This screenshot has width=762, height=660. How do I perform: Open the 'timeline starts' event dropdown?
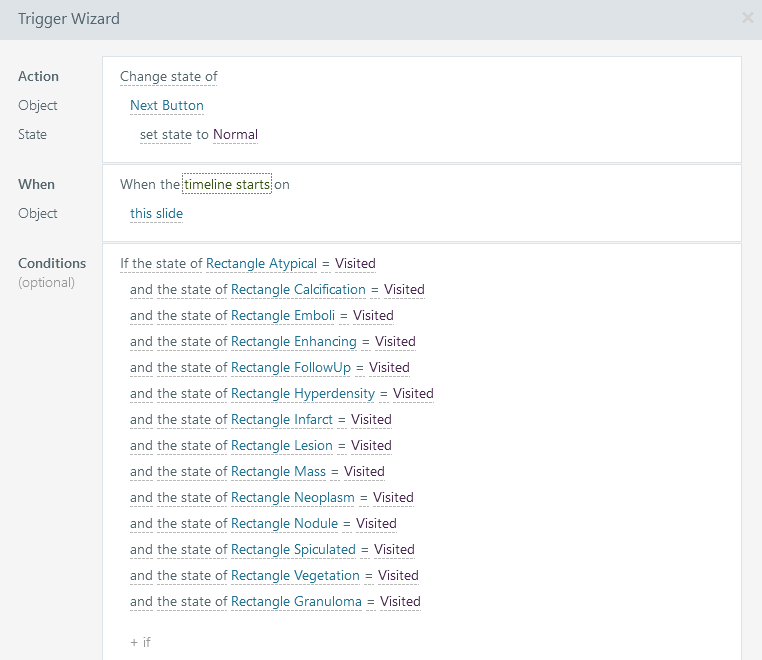(x=227, y=184)
